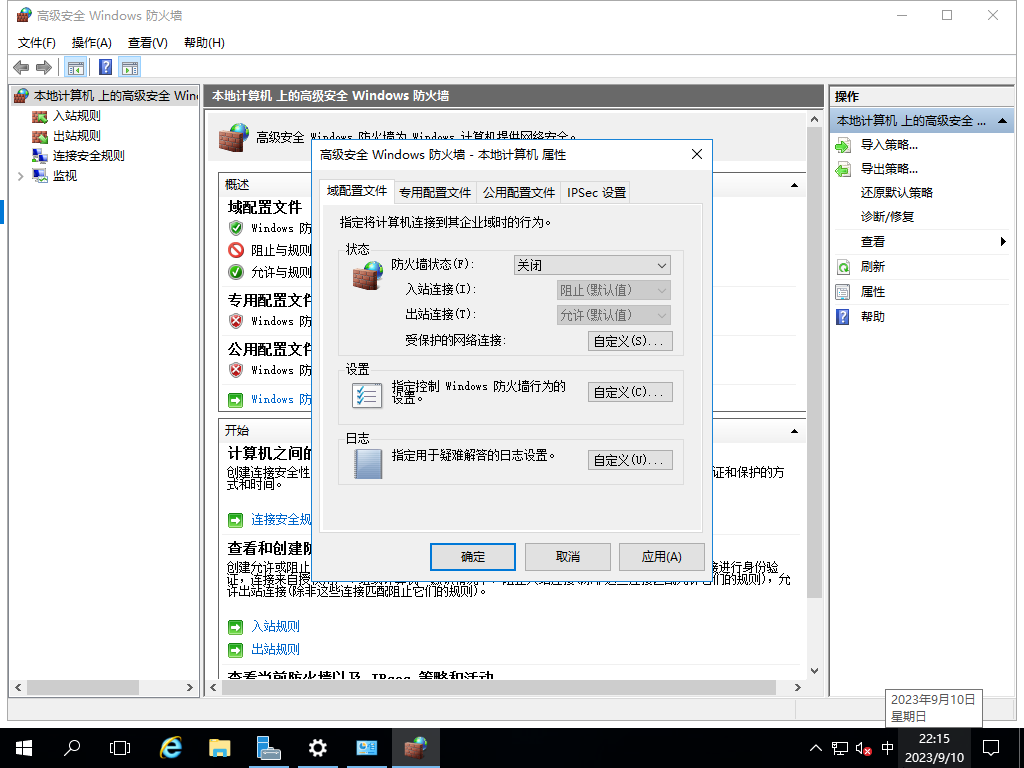Click 属性 icon in actions pane
The image size is (1024, 768).
[843, 292]
